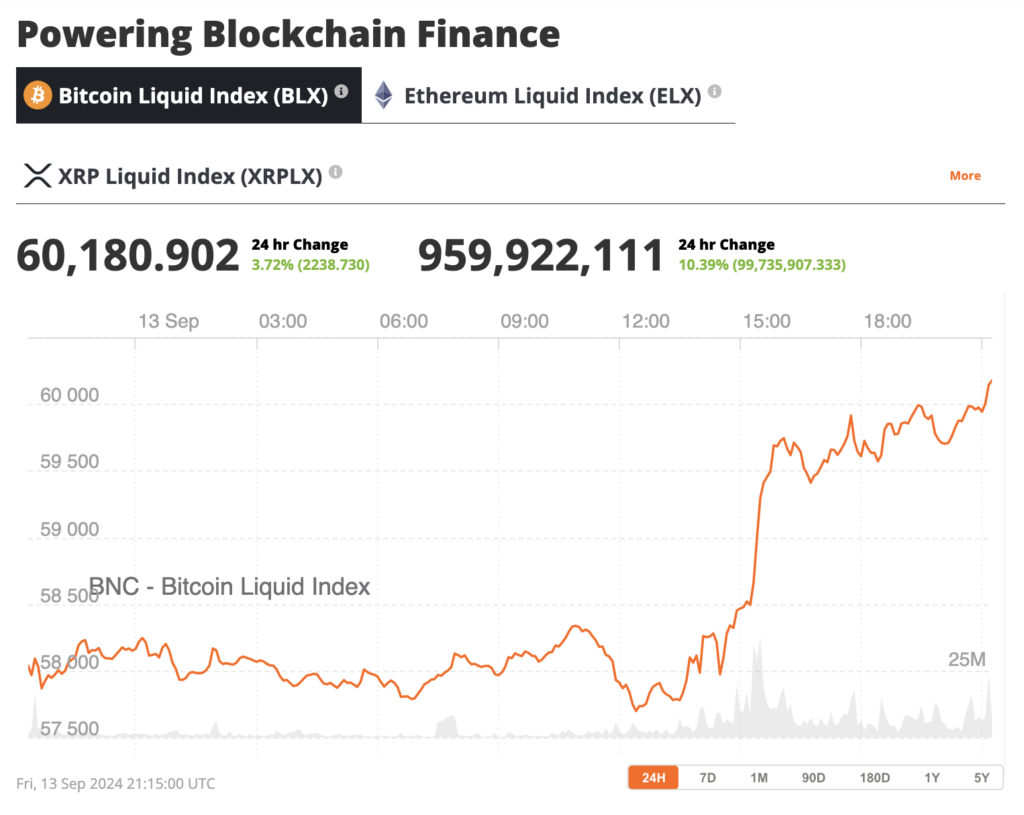Screen dimensions: 1024x815
Task: Switch to XRP Liquid Index (XRPLX) tab
Action: coord(190,177)
